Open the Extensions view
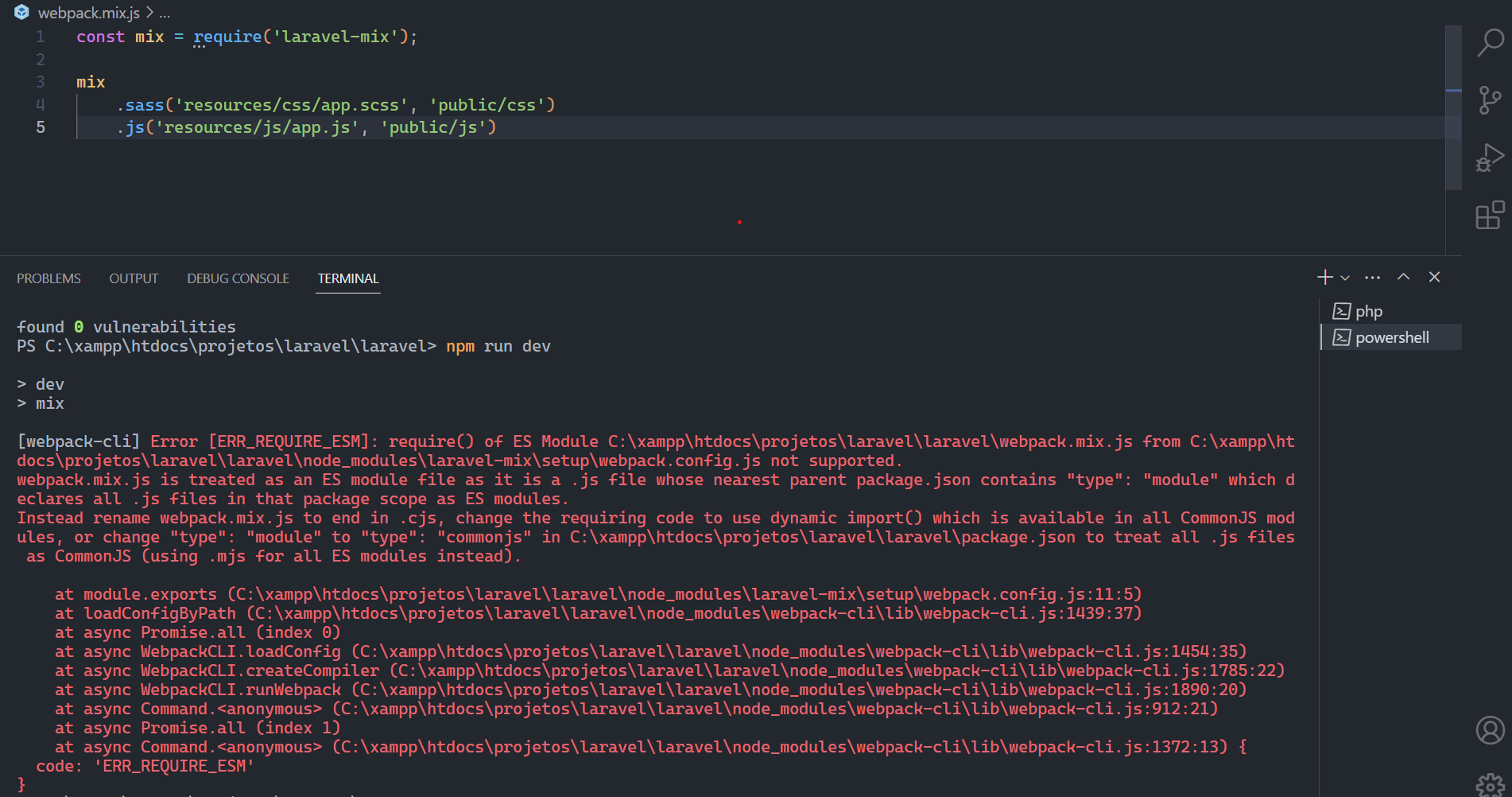 coord(1490,216)
